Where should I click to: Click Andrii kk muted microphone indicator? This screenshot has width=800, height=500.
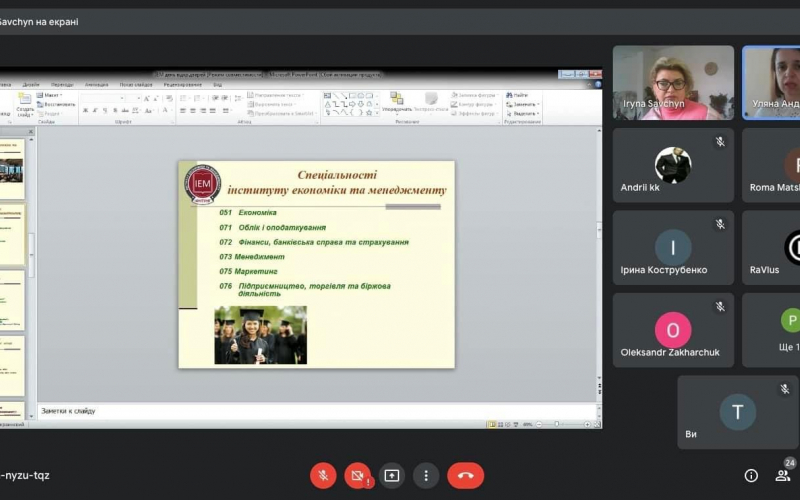[720, 142]
